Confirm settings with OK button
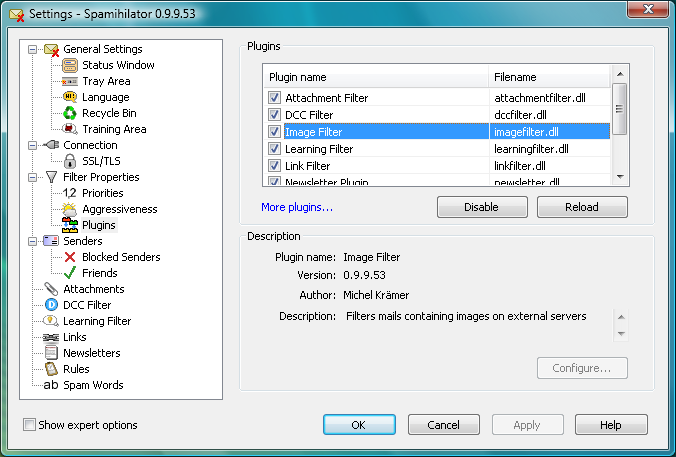676x457 pixels. 359,425
